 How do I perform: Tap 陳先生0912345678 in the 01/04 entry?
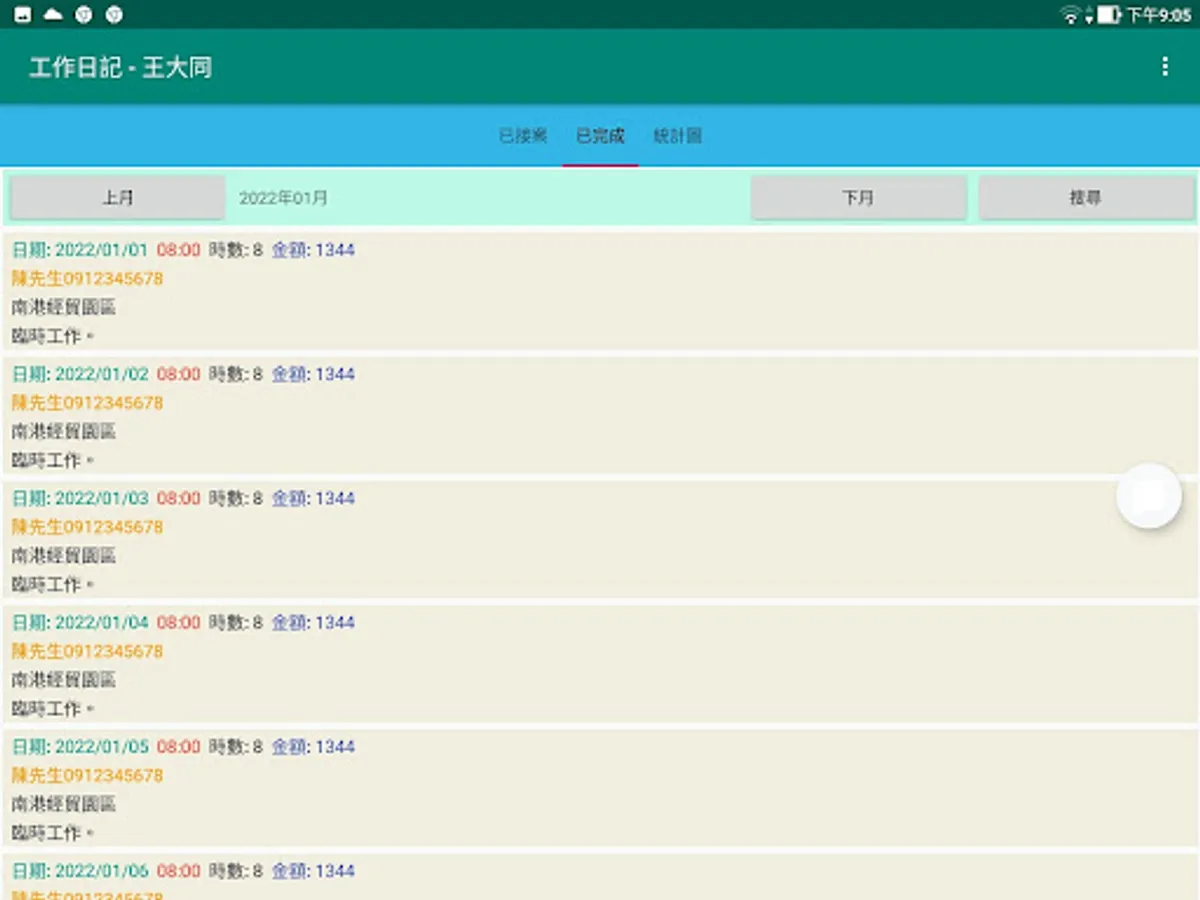click(x=87, y=651)
